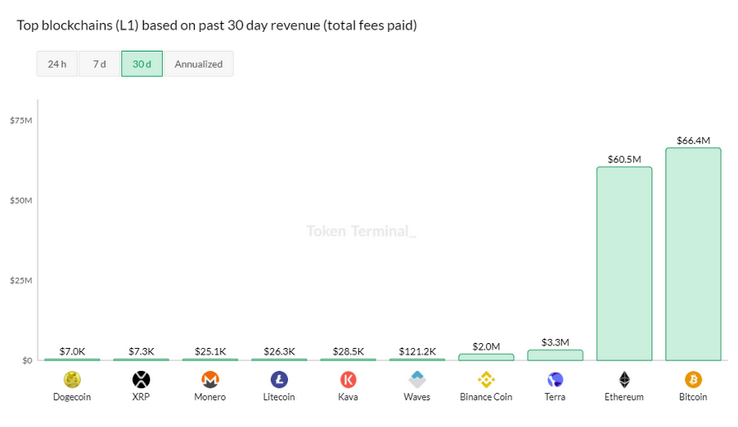Switch to the 24h time range
This screenshot has width=738, height=427.
coord(57,64)
